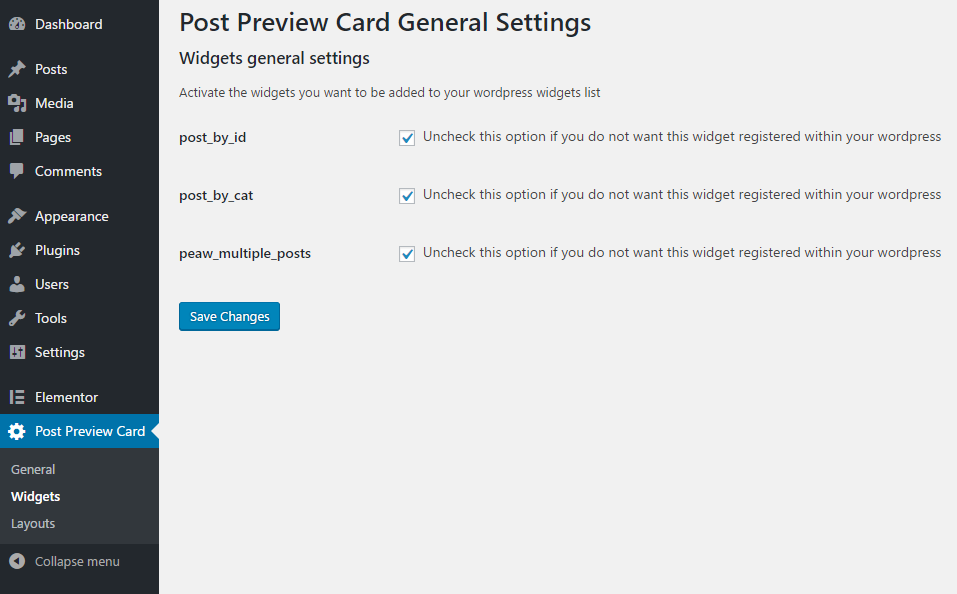Open the General submenu item

pos(33,469)
